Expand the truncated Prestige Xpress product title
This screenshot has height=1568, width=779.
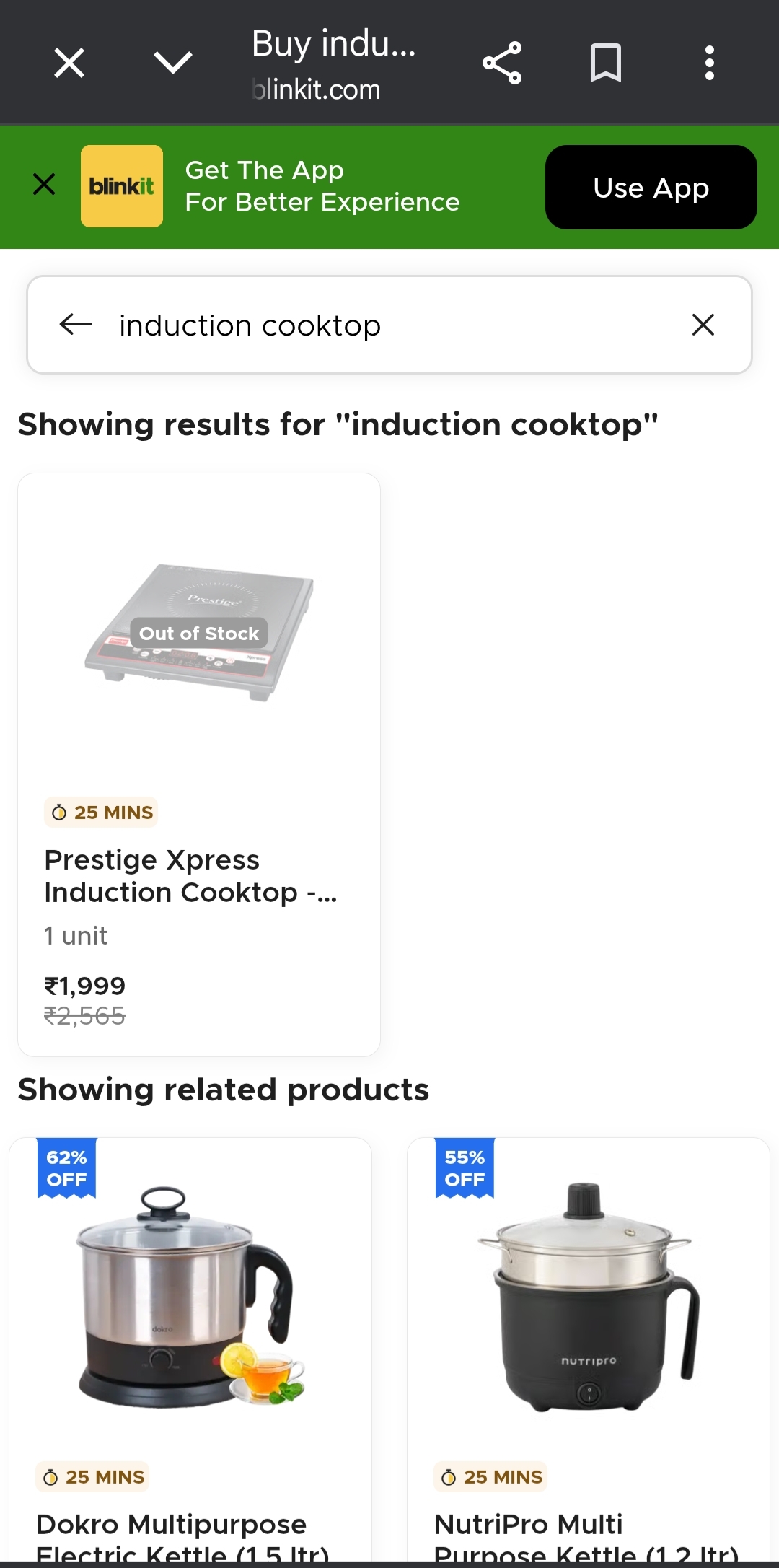coord(191,876)
